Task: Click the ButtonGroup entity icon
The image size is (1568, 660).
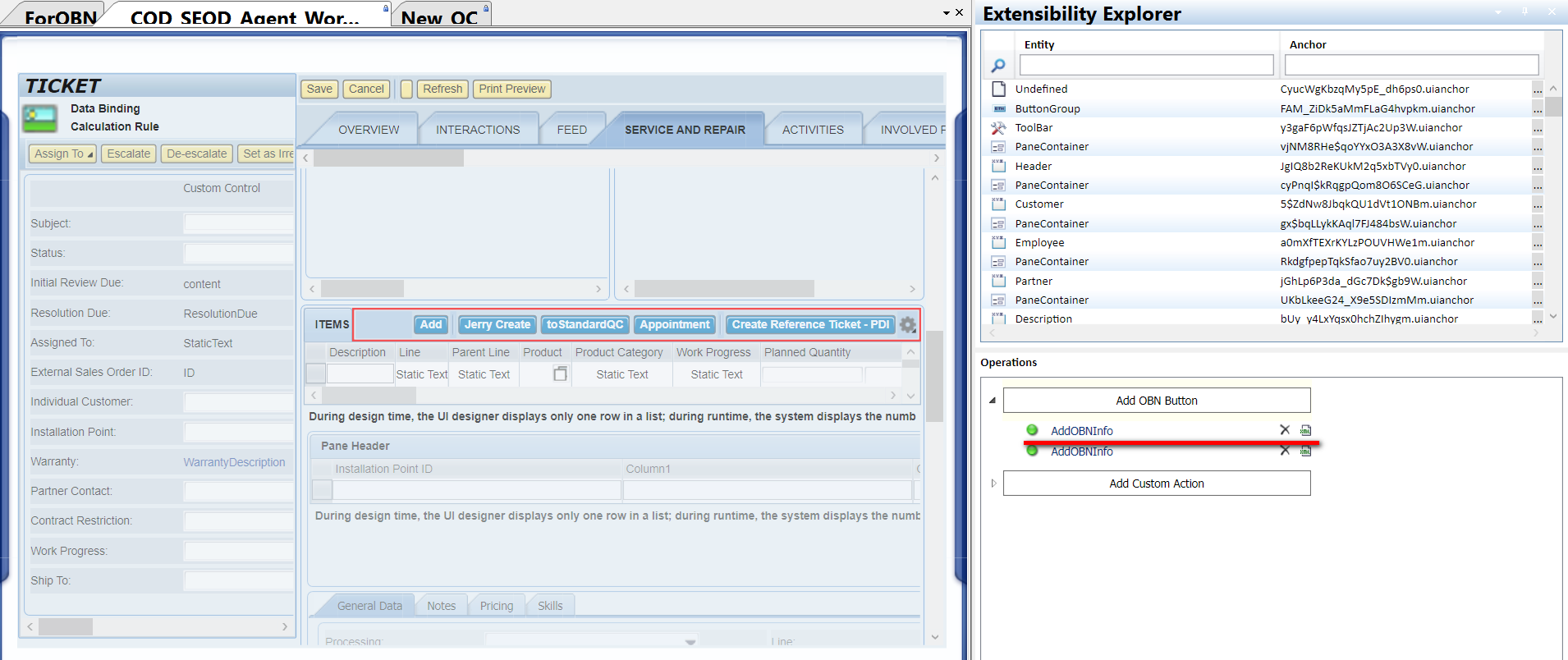Action: 998,108
